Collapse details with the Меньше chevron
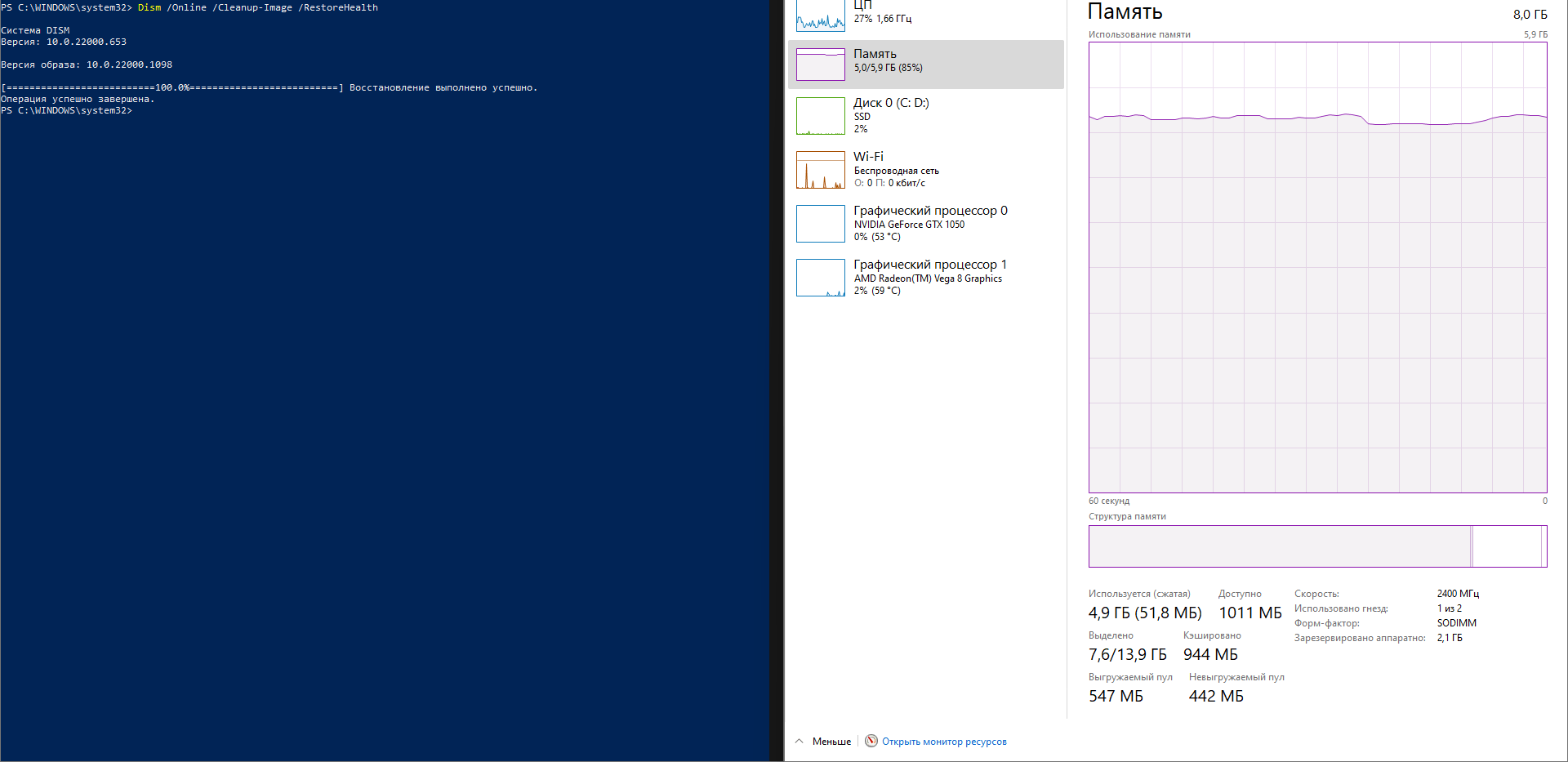Image resolution: width=1568 pixels, height=762 pixels. pyautogui.click(x=799, y=742)
